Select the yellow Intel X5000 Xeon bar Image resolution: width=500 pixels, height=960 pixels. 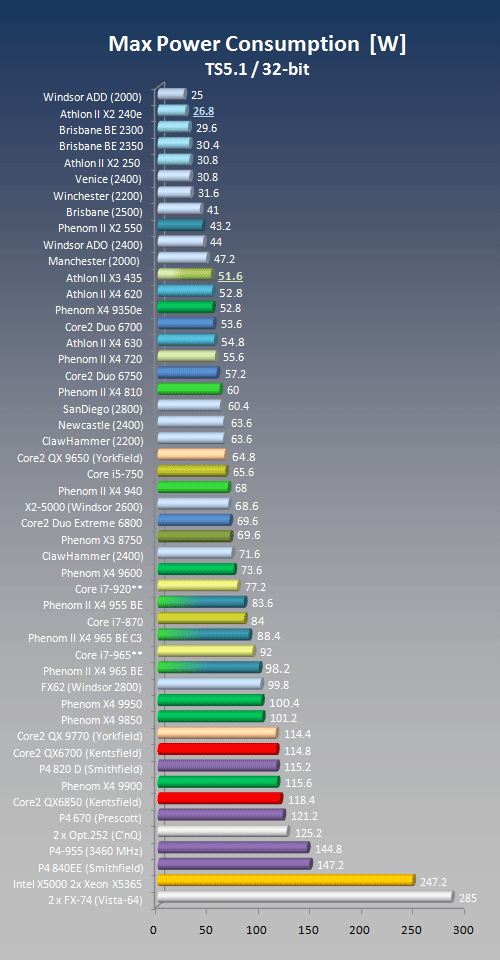[286, 880]
